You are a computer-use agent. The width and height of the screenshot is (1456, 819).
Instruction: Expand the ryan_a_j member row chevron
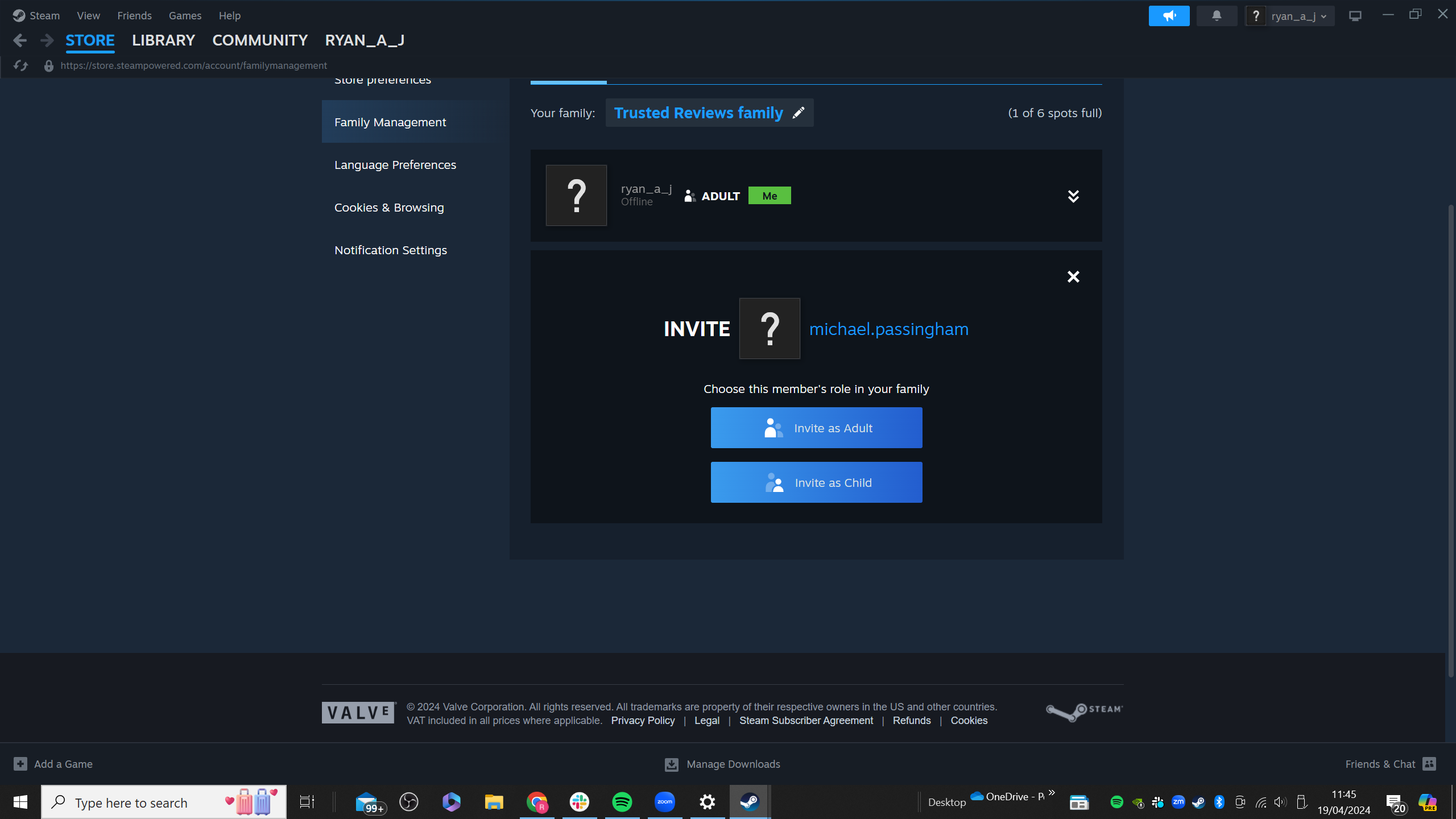1073,196
